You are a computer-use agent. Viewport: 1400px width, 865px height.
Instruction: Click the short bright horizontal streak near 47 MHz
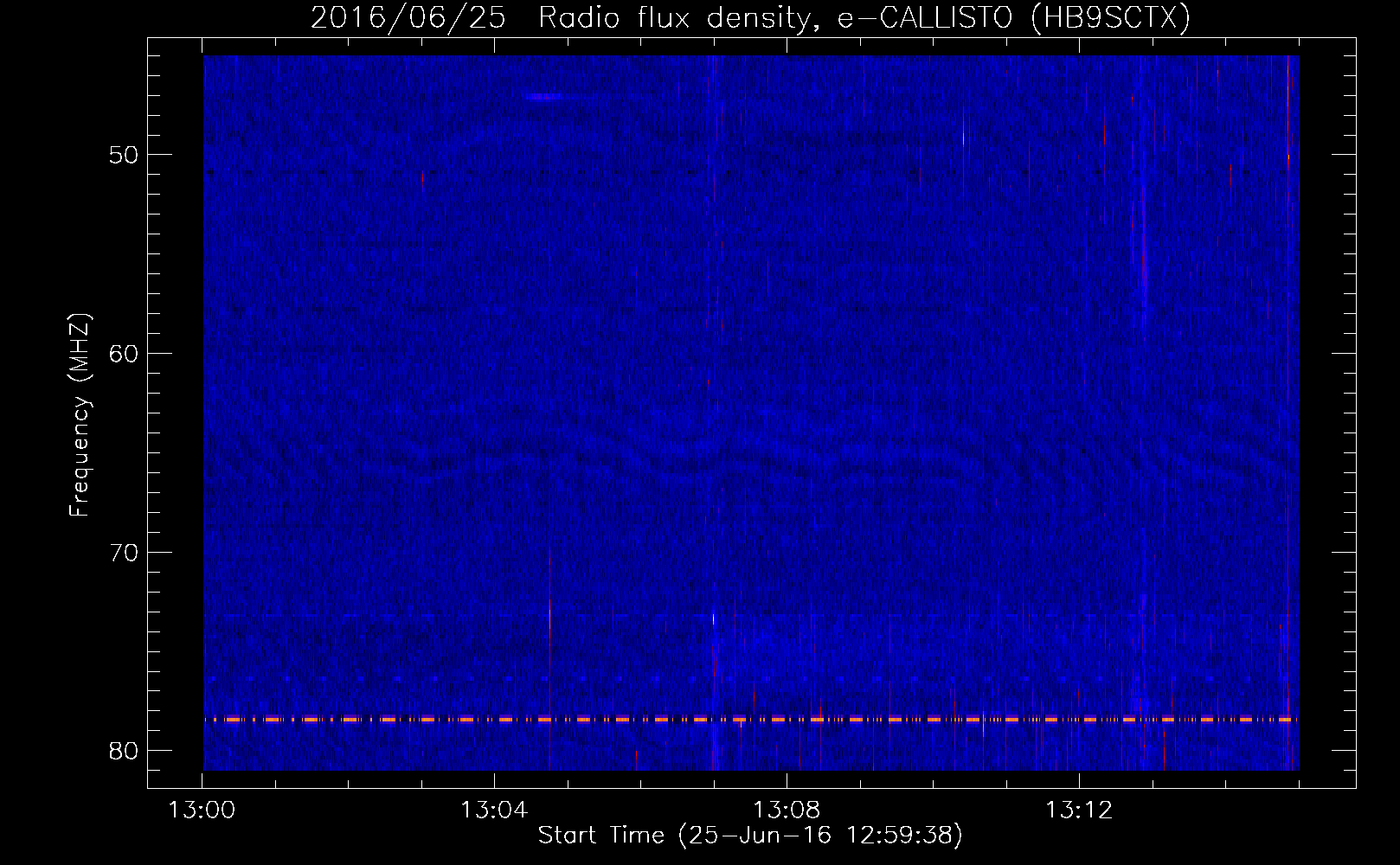coord(544,97)
